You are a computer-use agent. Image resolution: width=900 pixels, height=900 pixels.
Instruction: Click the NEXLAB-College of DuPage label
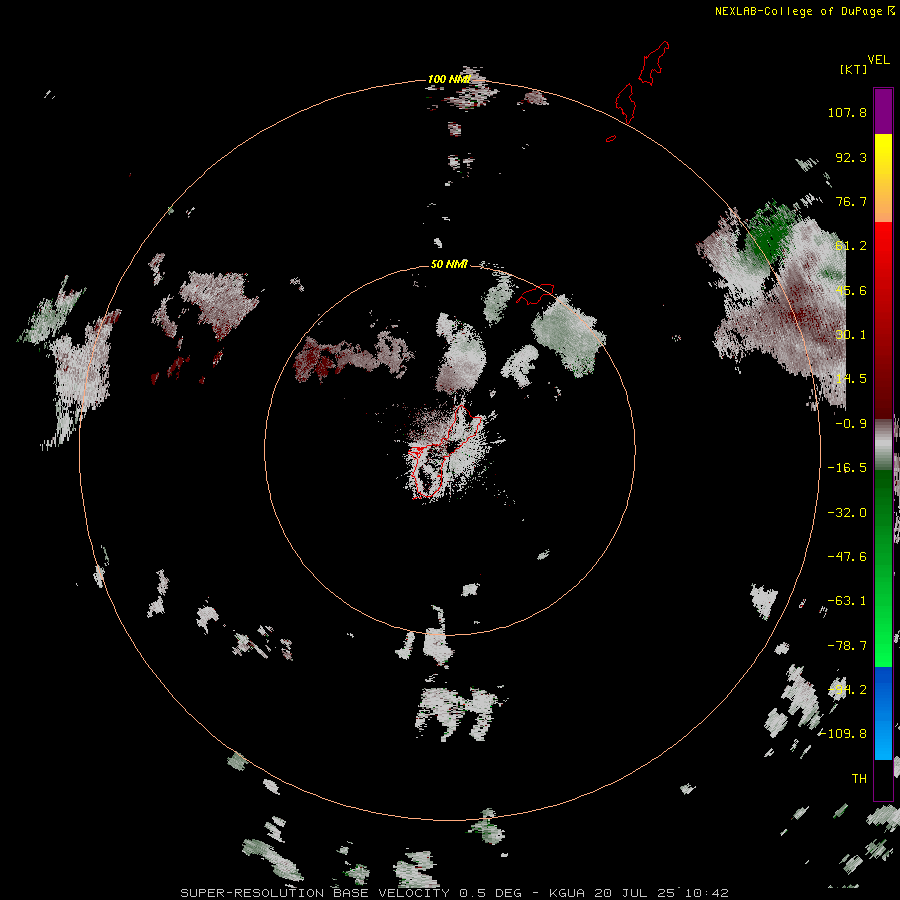[x=804, y=11]
